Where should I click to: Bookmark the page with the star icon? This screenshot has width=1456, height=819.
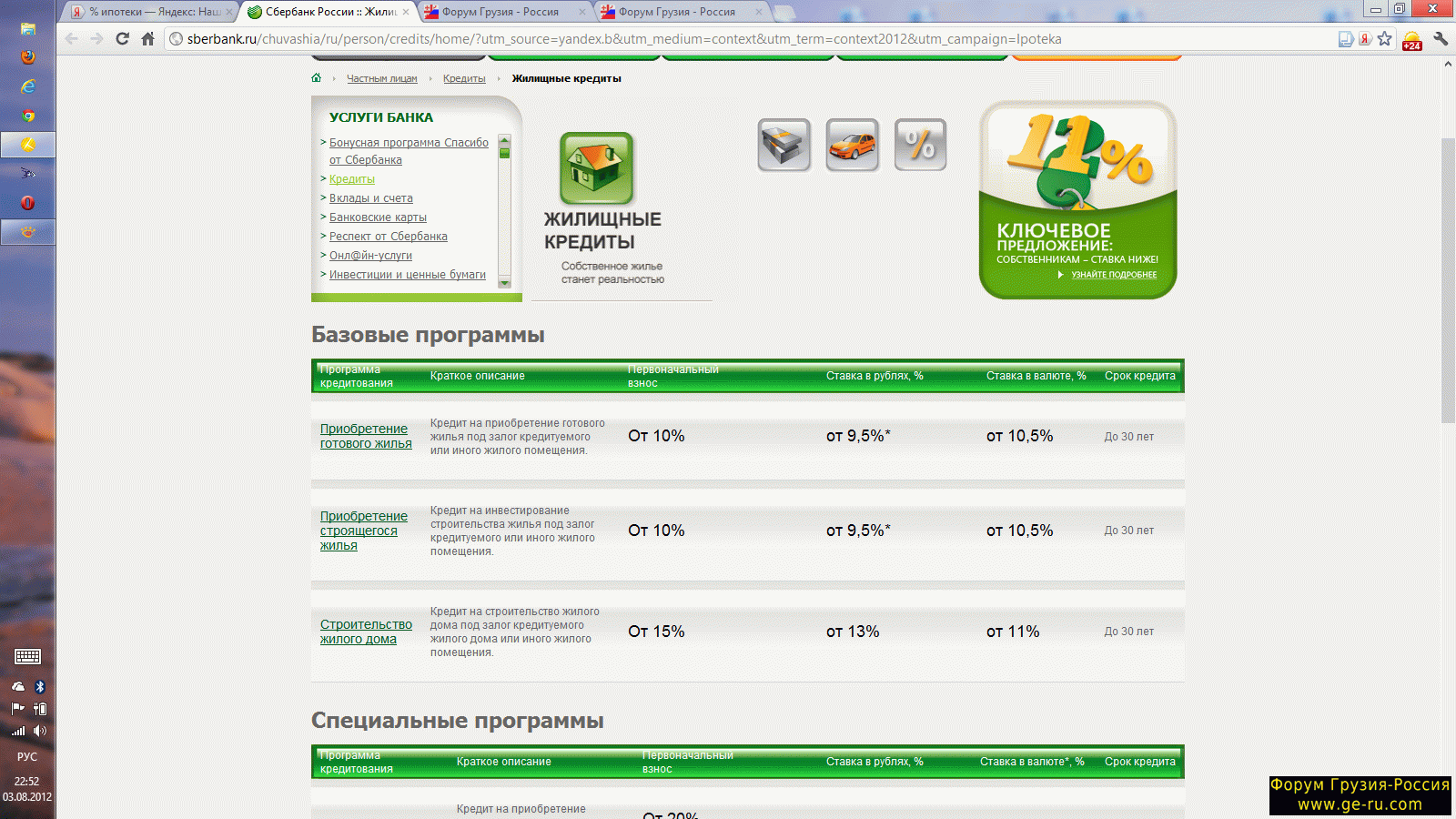tap(1384, 39)
